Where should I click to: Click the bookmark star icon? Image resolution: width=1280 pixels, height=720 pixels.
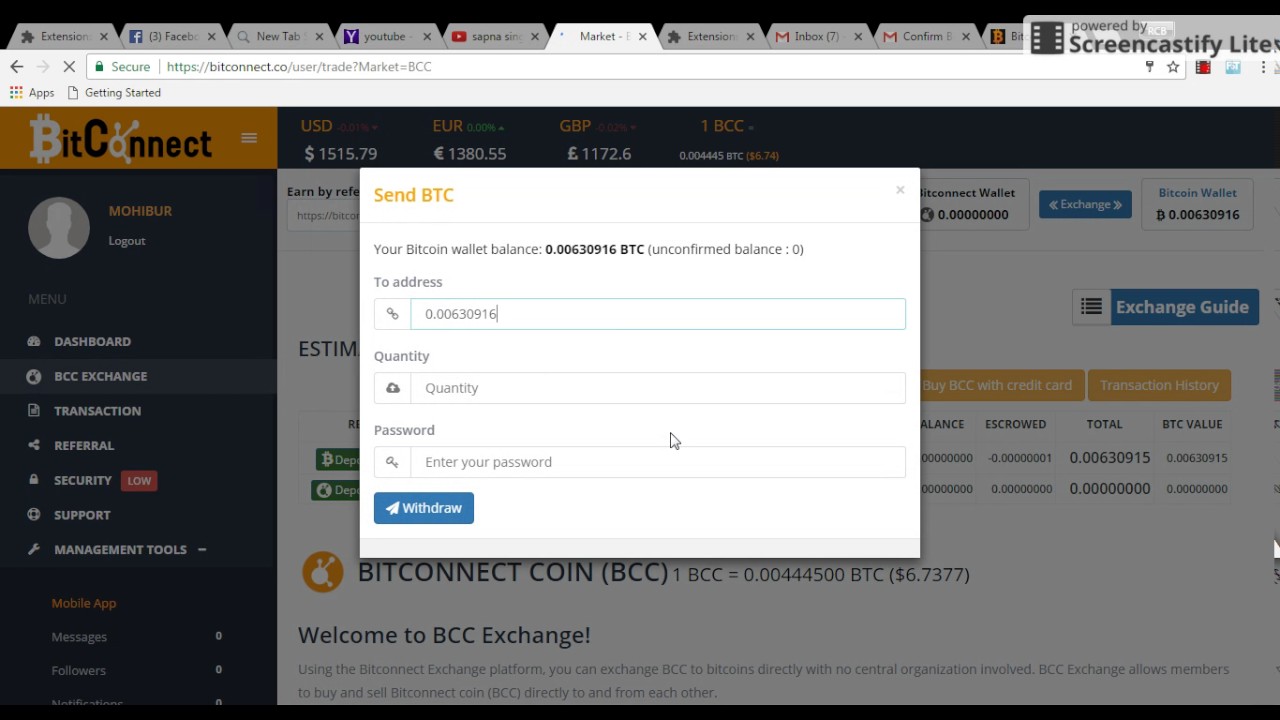[1173, 67]
